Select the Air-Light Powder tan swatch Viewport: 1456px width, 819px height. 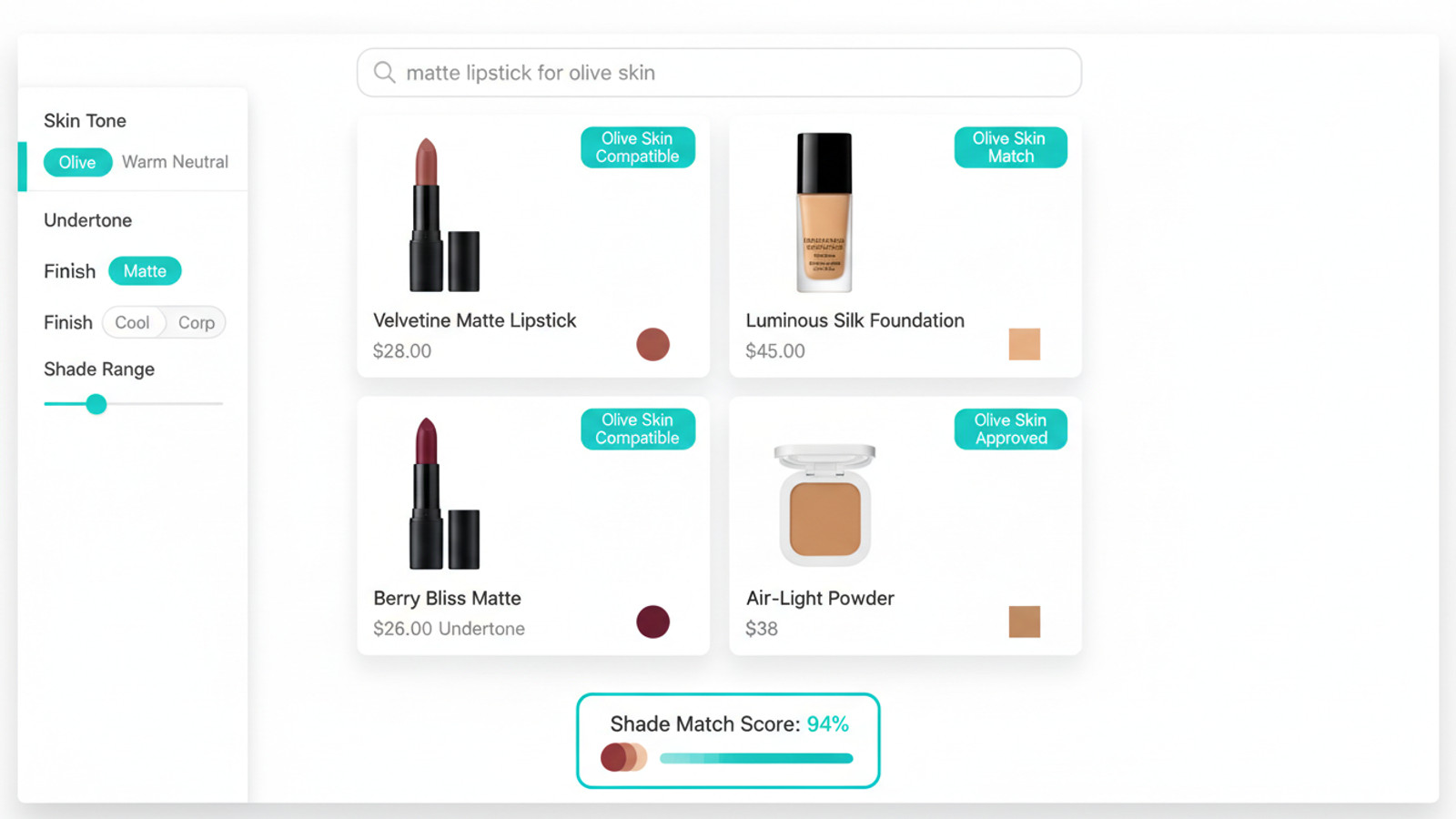tap(1024, 622)
